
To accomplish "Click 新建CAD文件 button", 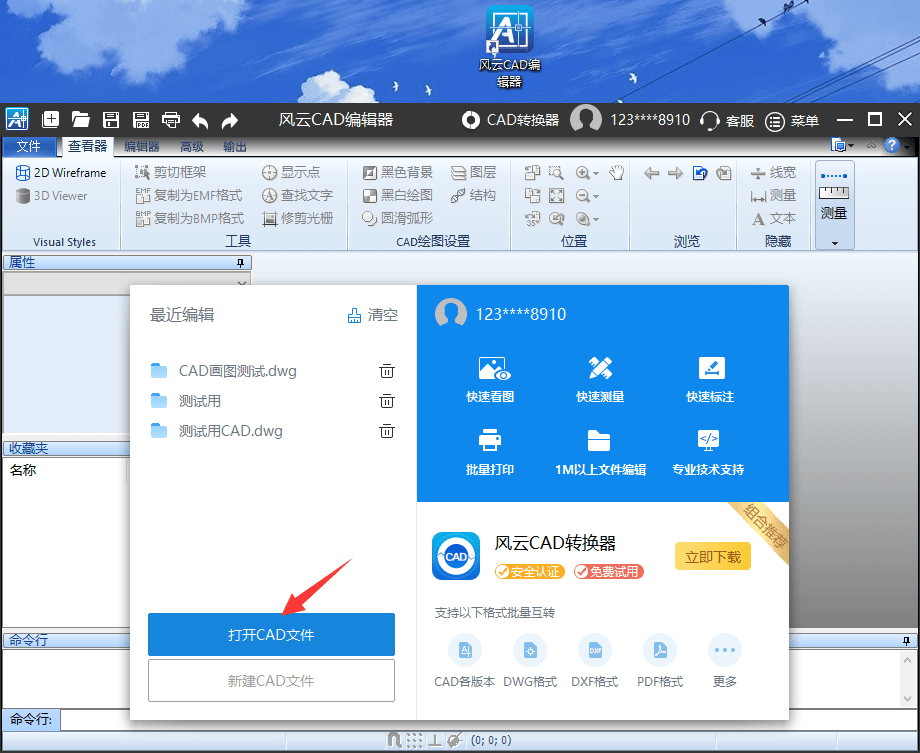I will pyautogui.click(x=271, y=680).
